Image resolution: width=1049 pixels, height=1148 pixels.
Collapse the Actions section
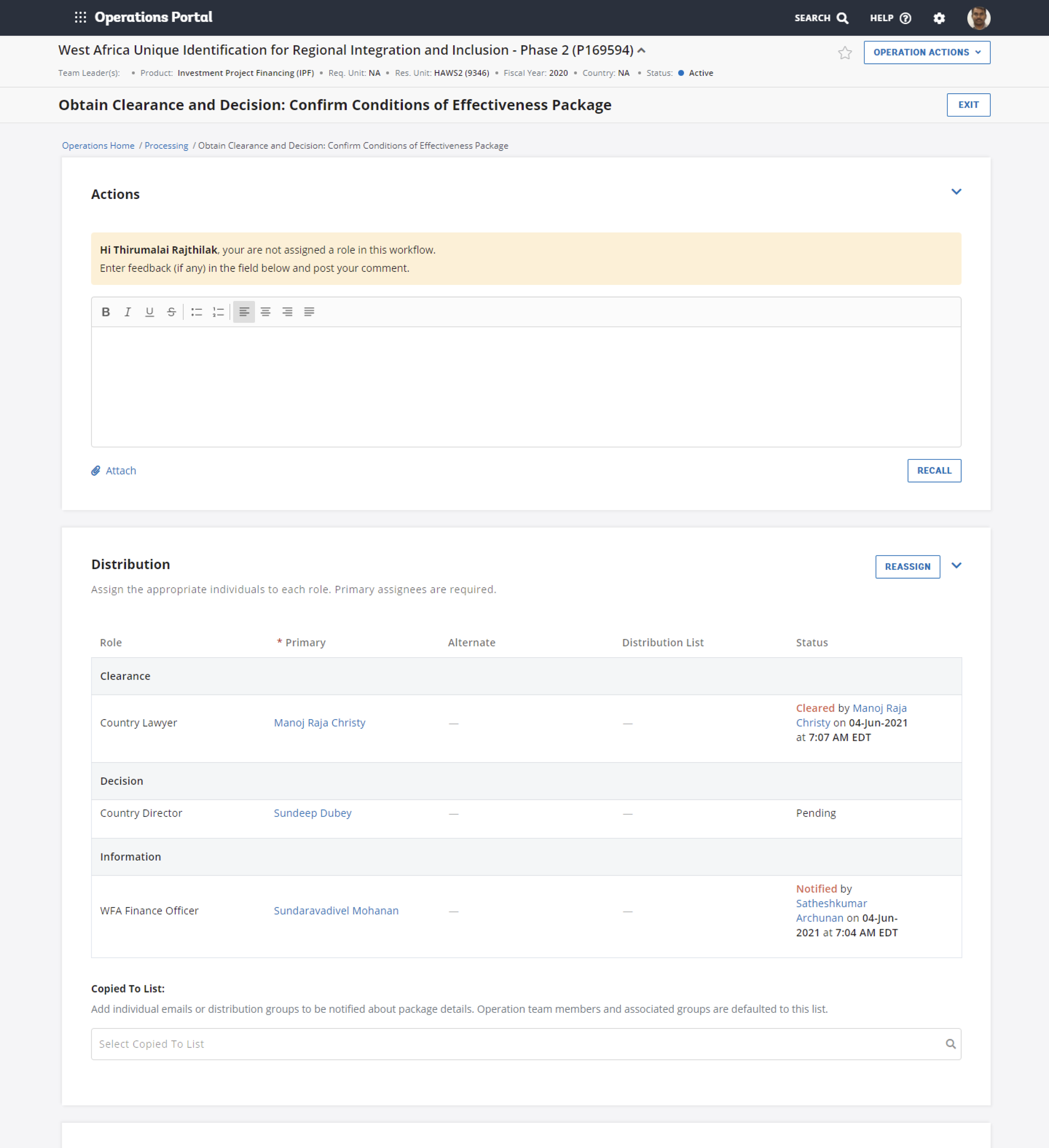click(956, 192)
